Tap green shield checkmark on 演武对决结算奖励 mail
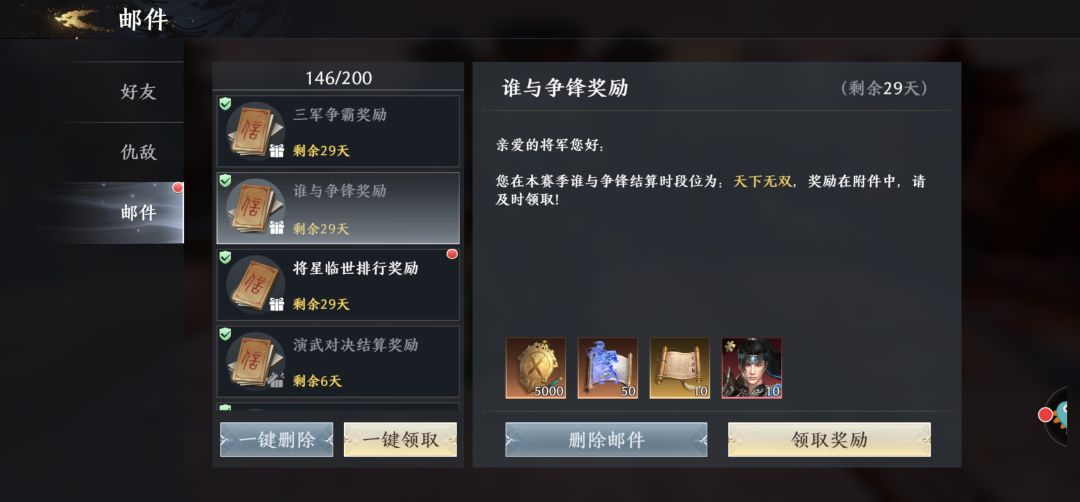 click(225, 334)
